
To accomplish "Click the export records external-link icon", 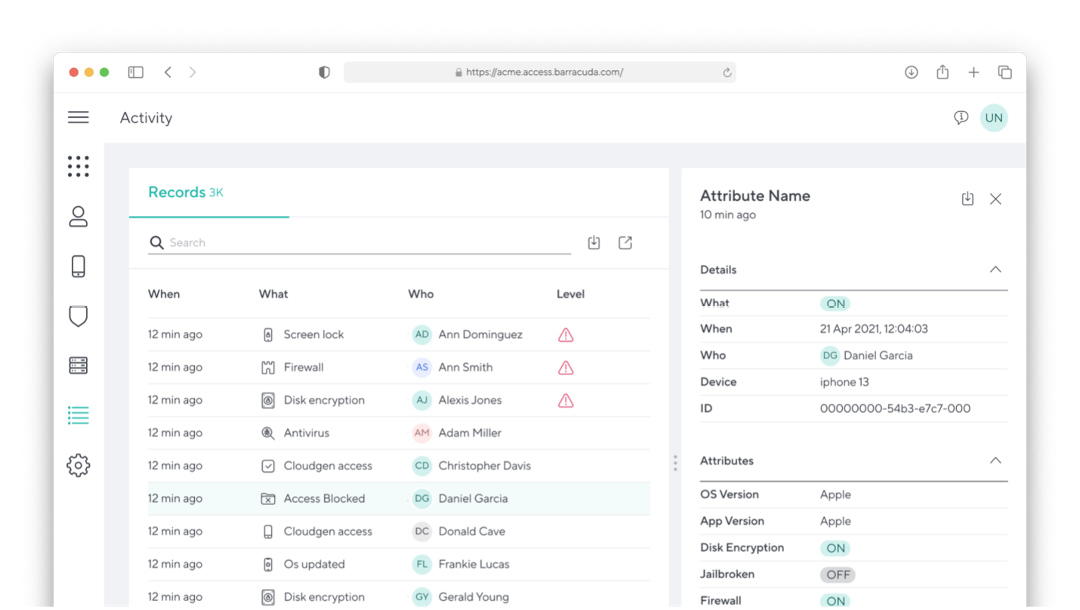I will (625, 243).
